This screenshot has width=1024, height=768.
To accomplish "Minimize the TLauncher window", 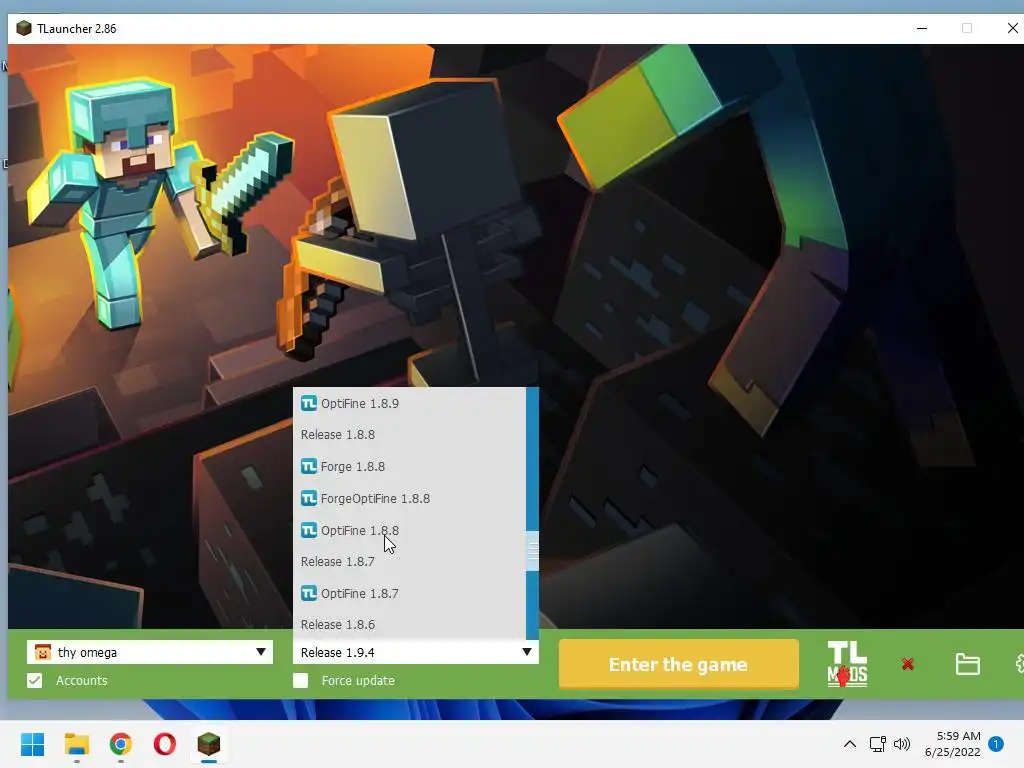I will click(922, 28).
